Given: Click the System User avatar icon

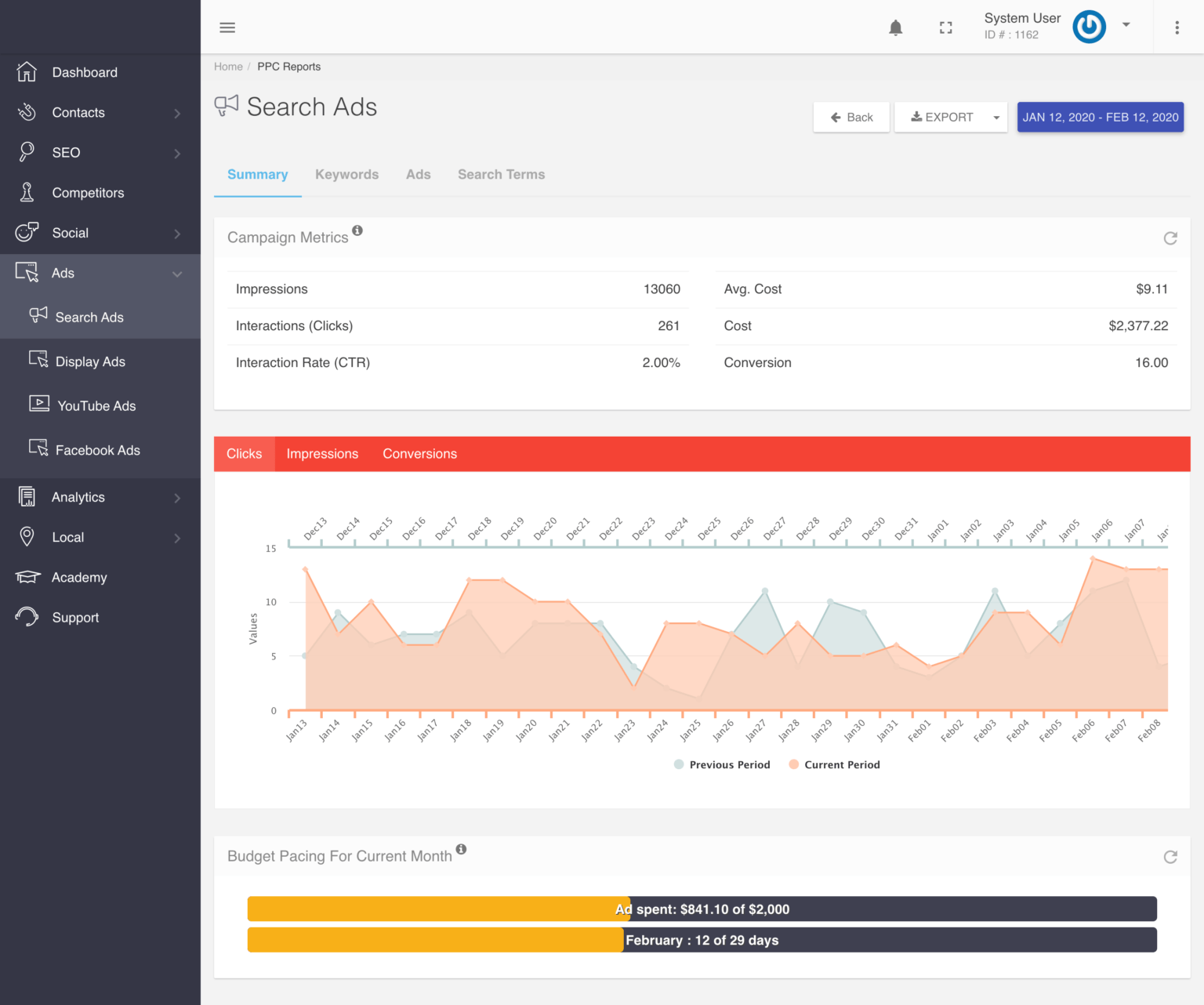Looking at the screenshot, I should point(1089,27).
